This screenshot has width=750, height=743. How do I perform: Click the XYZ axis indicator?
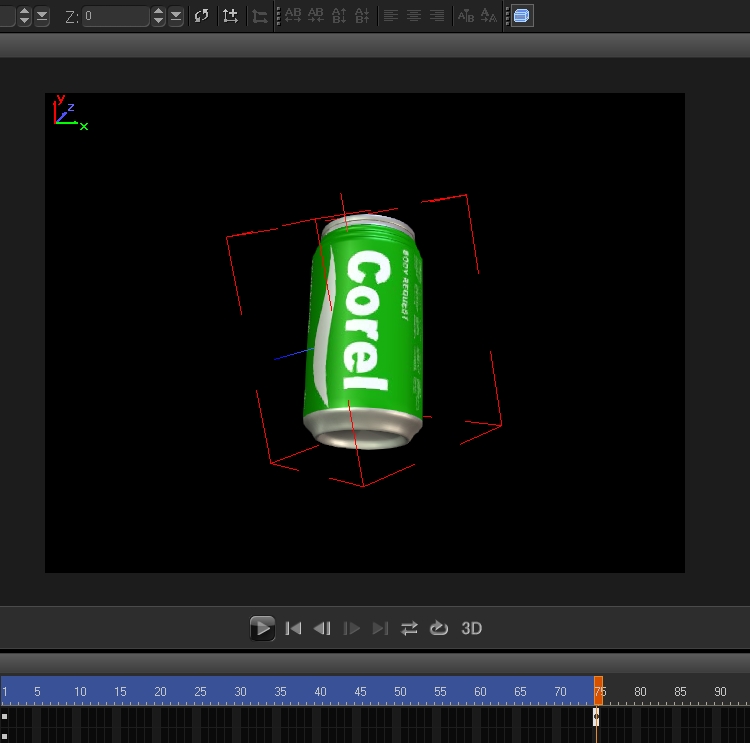click(70, 113)
